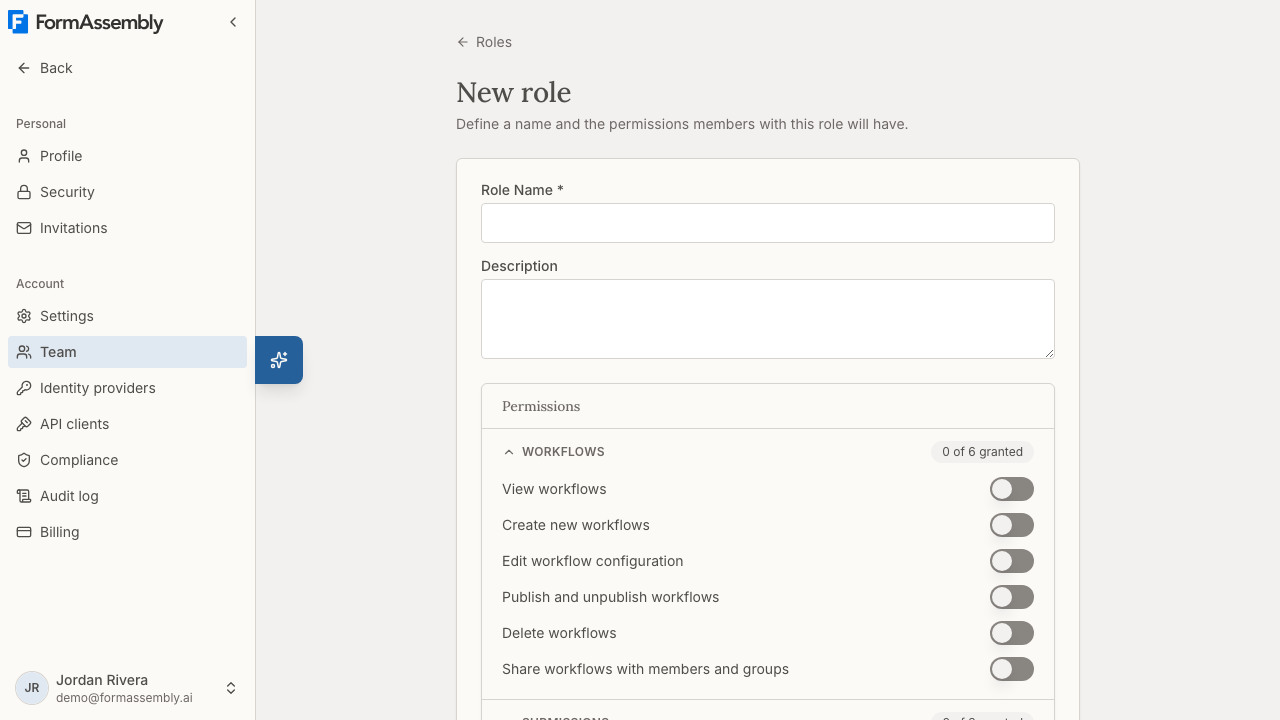Viewport: 1280px width, 720px height.
Task: Click the left arrow beside Roles
Action: point(462,42)
